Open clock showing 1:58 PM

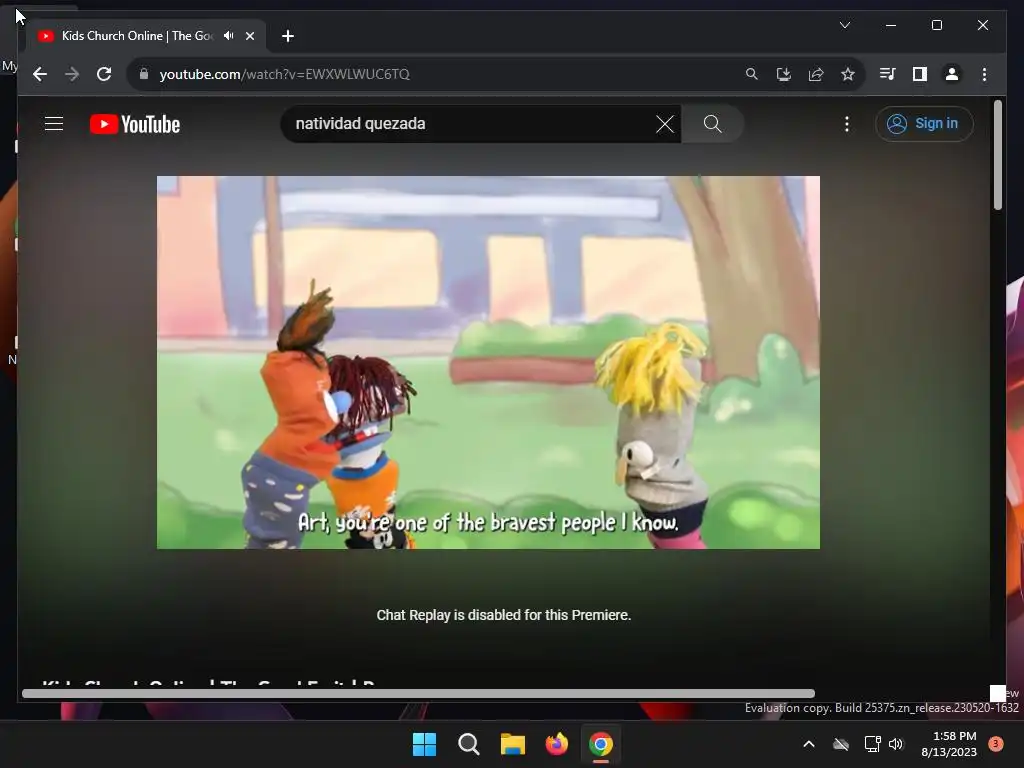[949, 744]
